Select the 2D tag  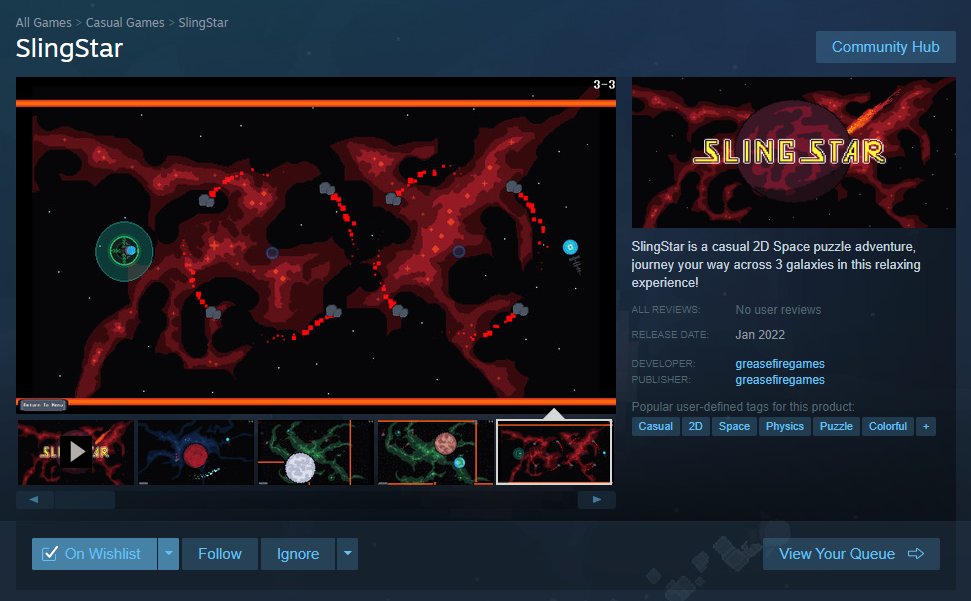(x=695, y=426)
